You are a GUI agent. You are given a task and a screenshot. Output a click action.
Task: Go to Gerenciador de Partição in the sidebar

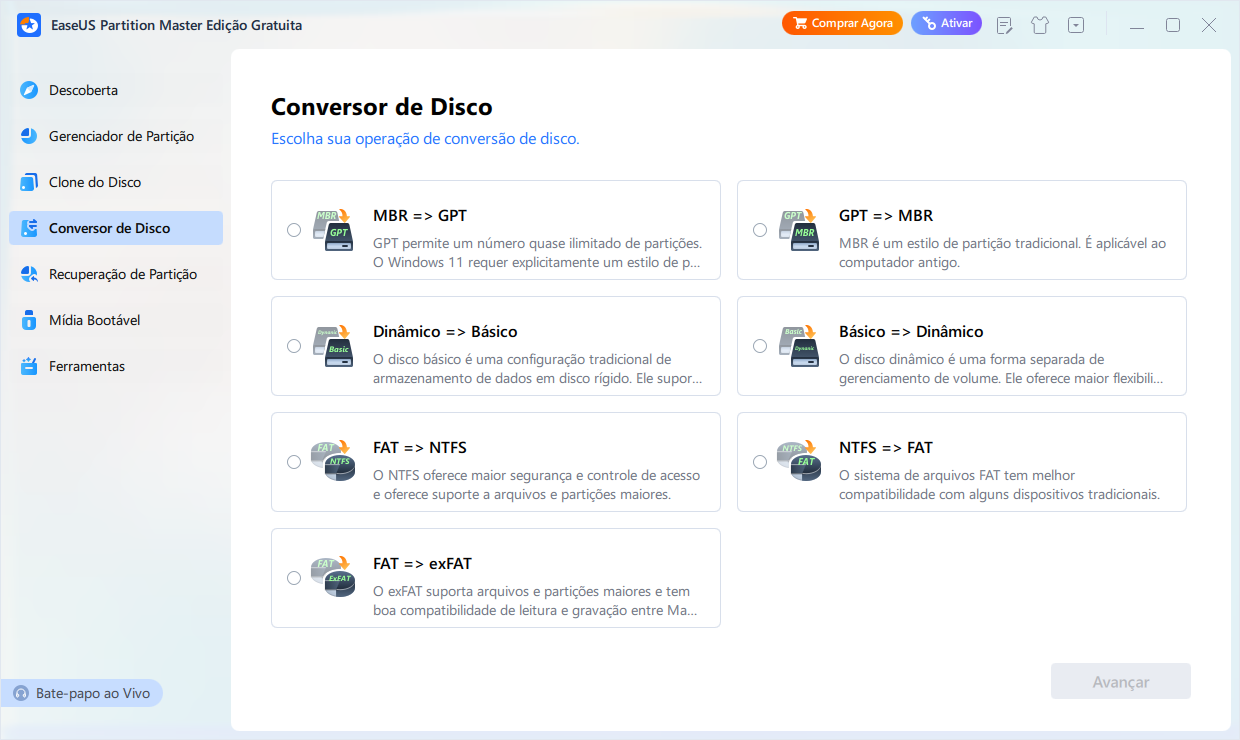(x=116, y=136)
